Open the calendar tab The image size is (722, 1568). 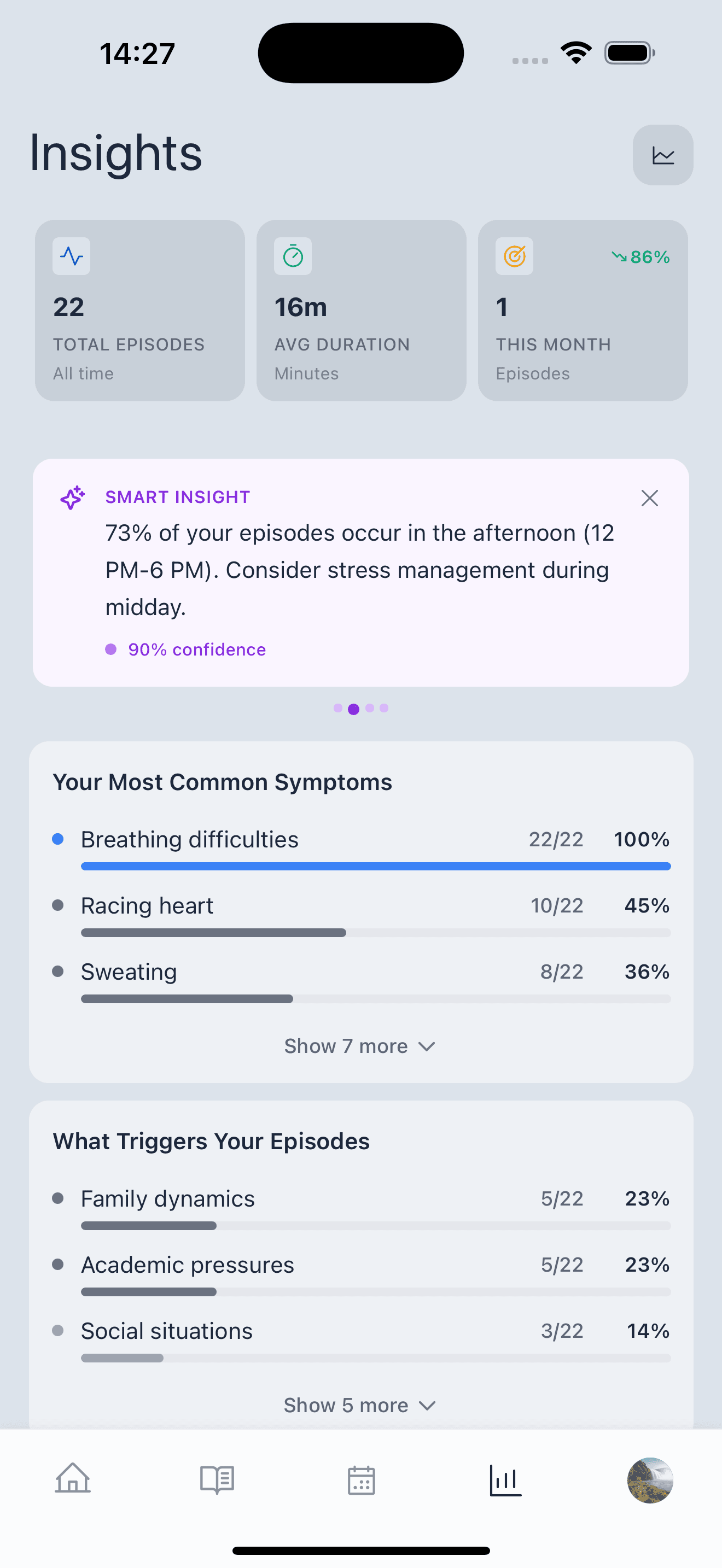[x=361, y=1480]
